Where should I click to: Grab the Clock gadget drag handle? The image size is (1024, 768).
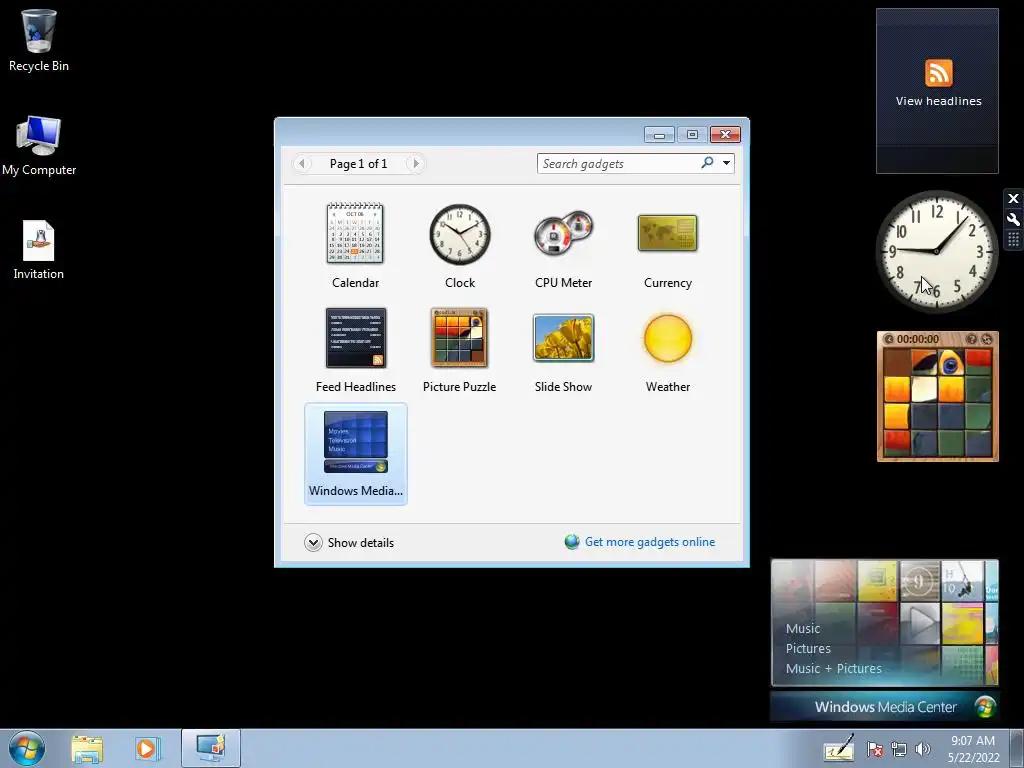1014,240
